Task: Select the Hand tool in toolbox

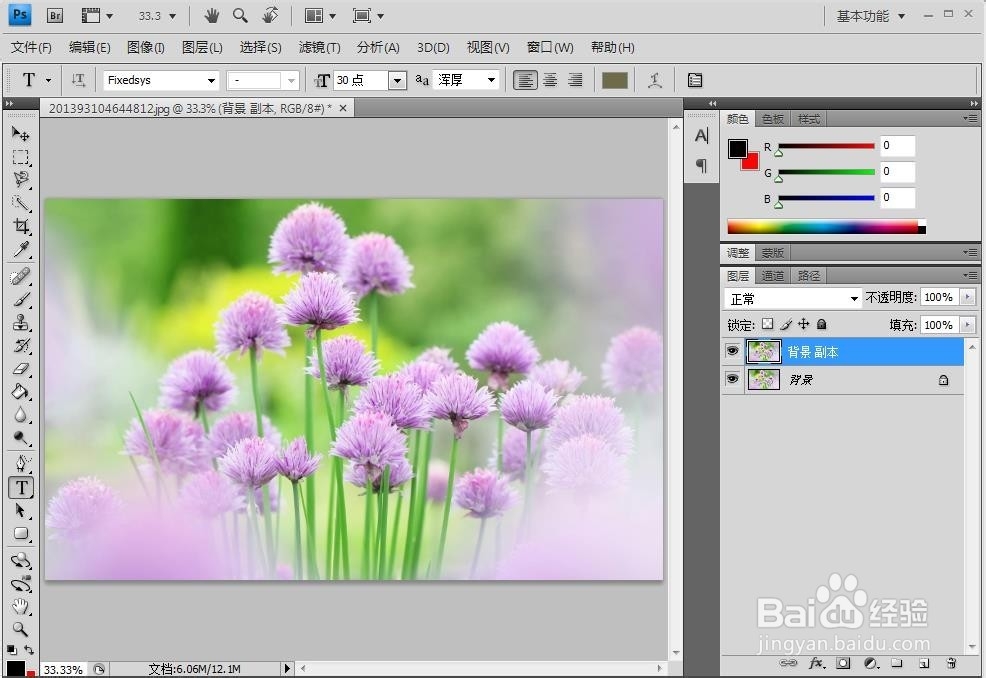Action: (x=21, y=607)
